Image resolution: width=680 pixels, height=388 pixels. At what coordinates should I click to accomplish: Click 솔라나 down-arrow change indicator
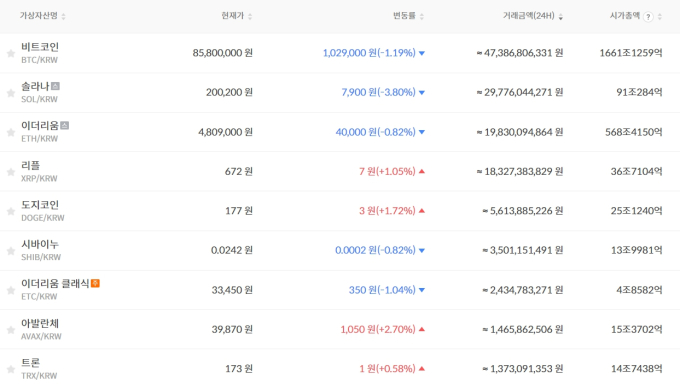click(x=422, y=93)
